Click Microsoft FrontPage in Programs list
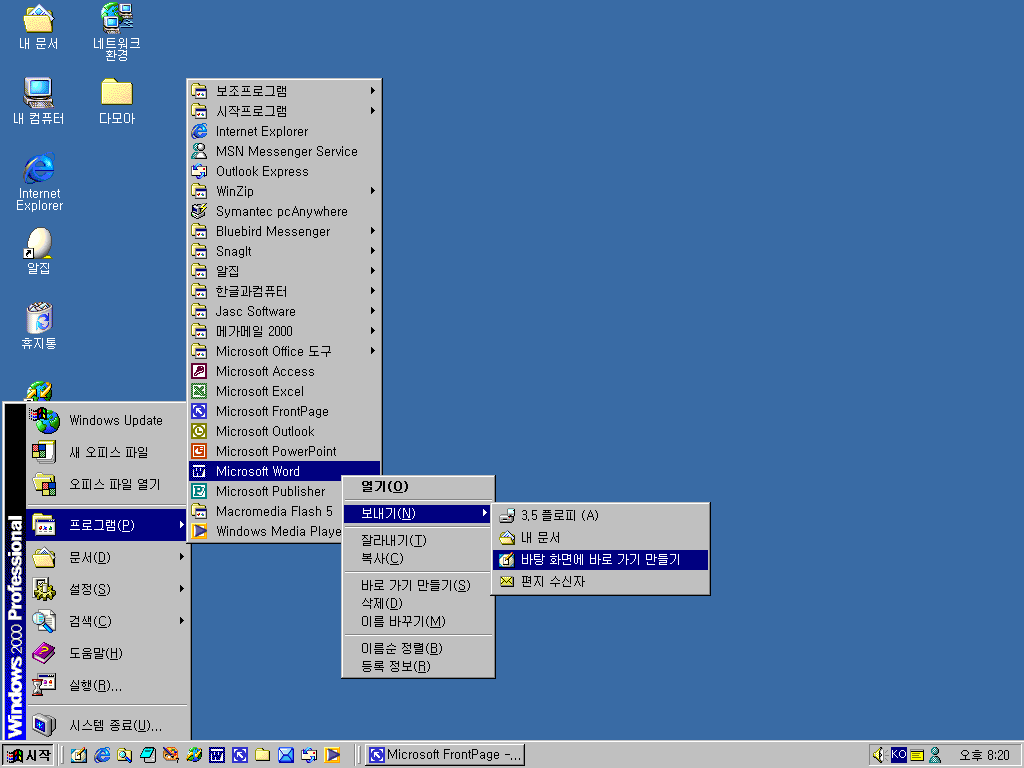The height and width of the screenshot is (768, 1024). (284, 411)
